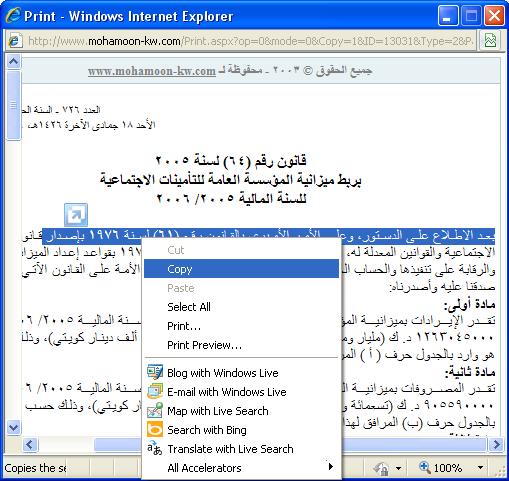Open the zoom 100% dropdown arrow
Screen dimensions: 509x481
pyautogui.click(x=480, y=468)
